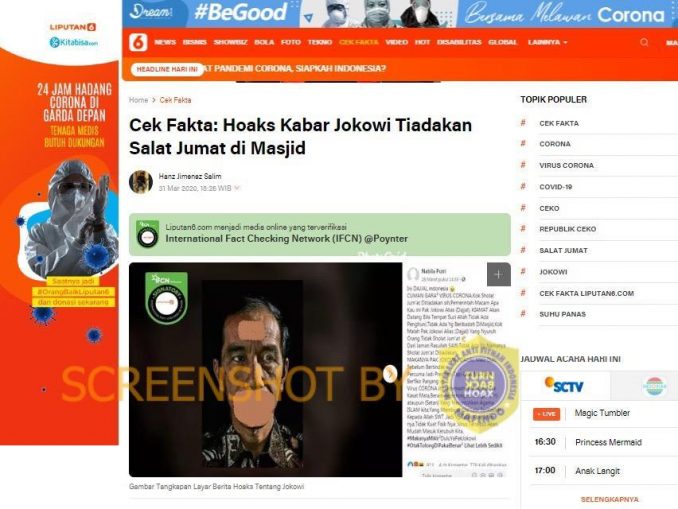
Task: Go to the Tekno menu item
Action: pyautogui.click(x=320, y=42)
